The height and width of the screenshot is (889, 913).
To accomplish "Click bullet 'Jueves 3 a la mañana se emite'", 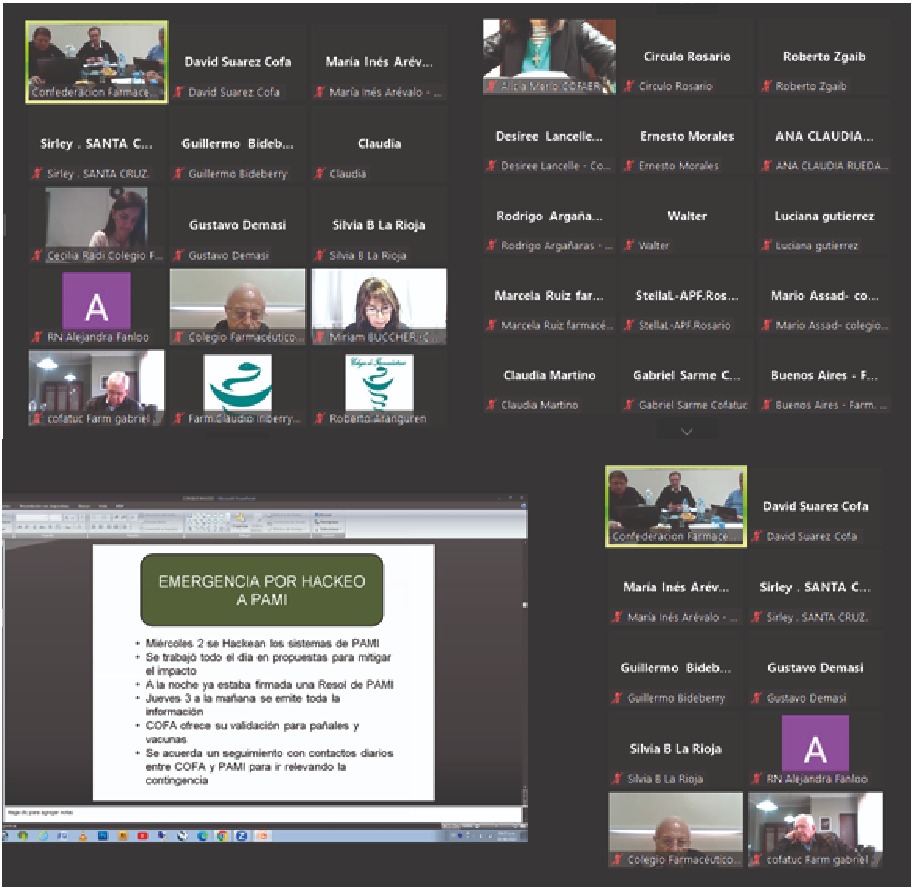I will click(x=243, y=704).
